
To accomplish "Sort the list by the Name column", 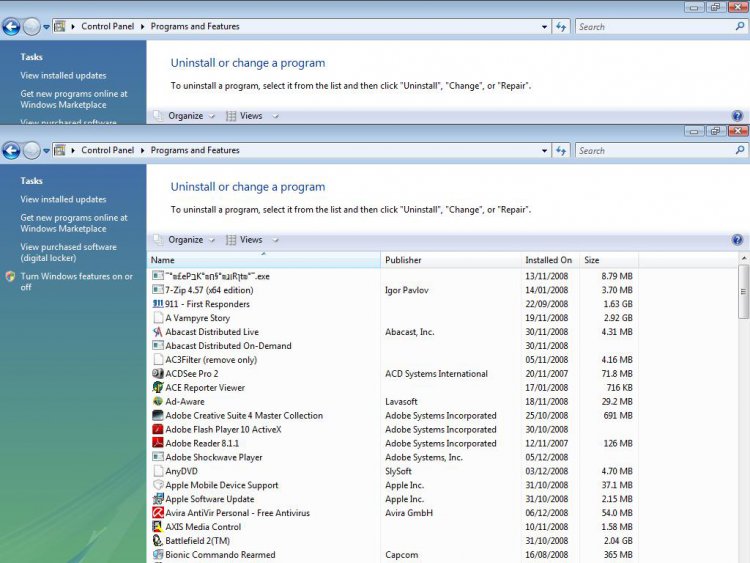I will tap(264, 260).
